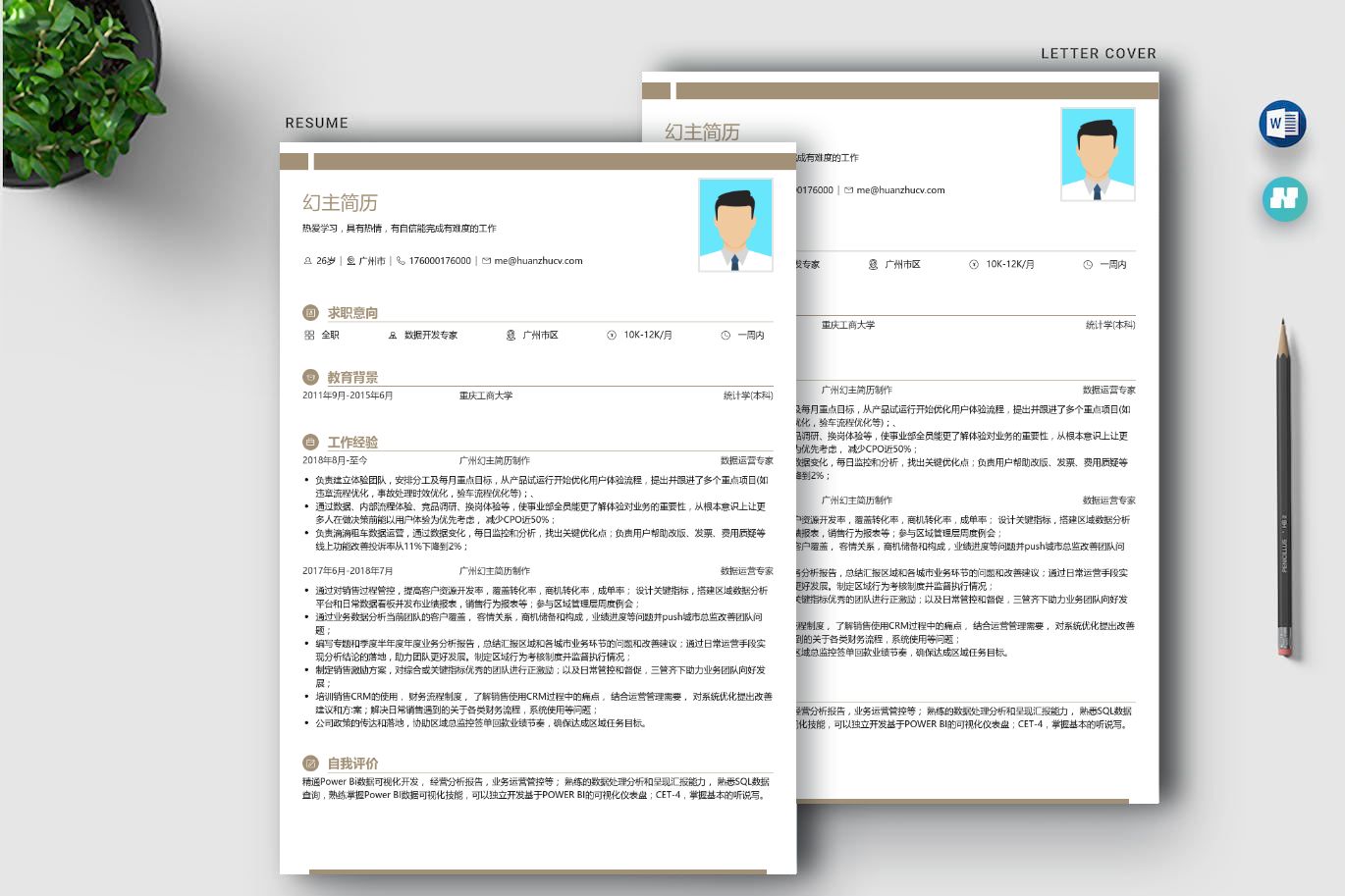Click the front resume's clock icon by 一周内
Image resolution: width=1345 pixels, height=896 pixels.
(x=726, y=335)
